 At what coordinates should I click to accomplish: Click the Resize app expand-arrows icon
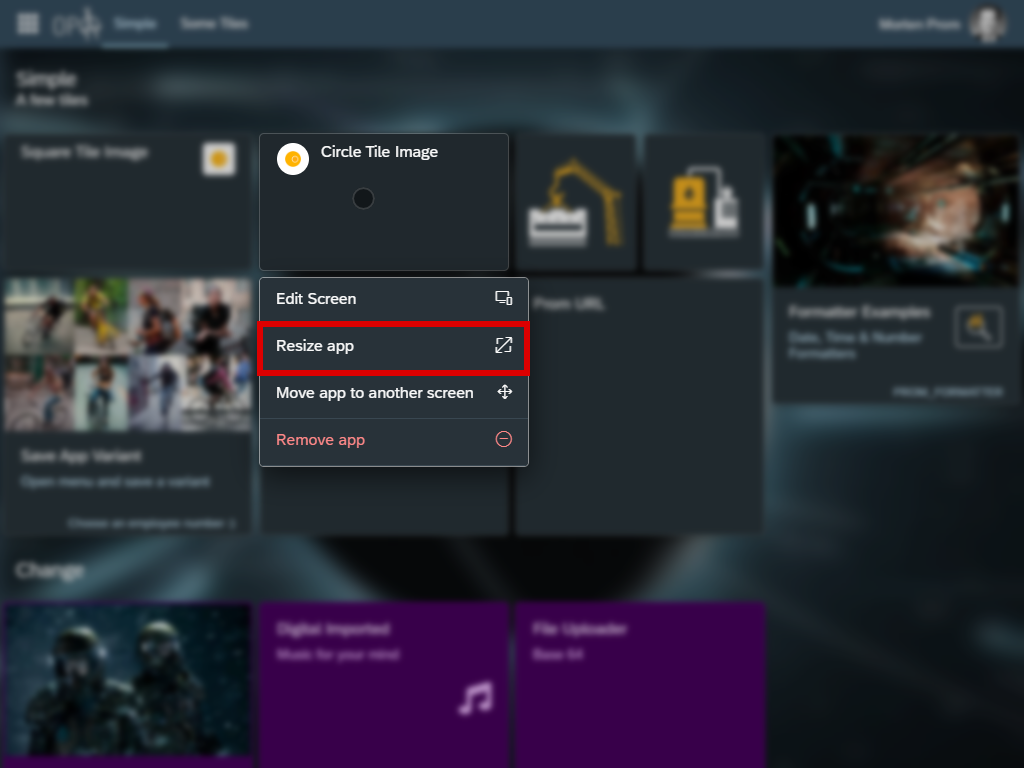click(504, 346)
